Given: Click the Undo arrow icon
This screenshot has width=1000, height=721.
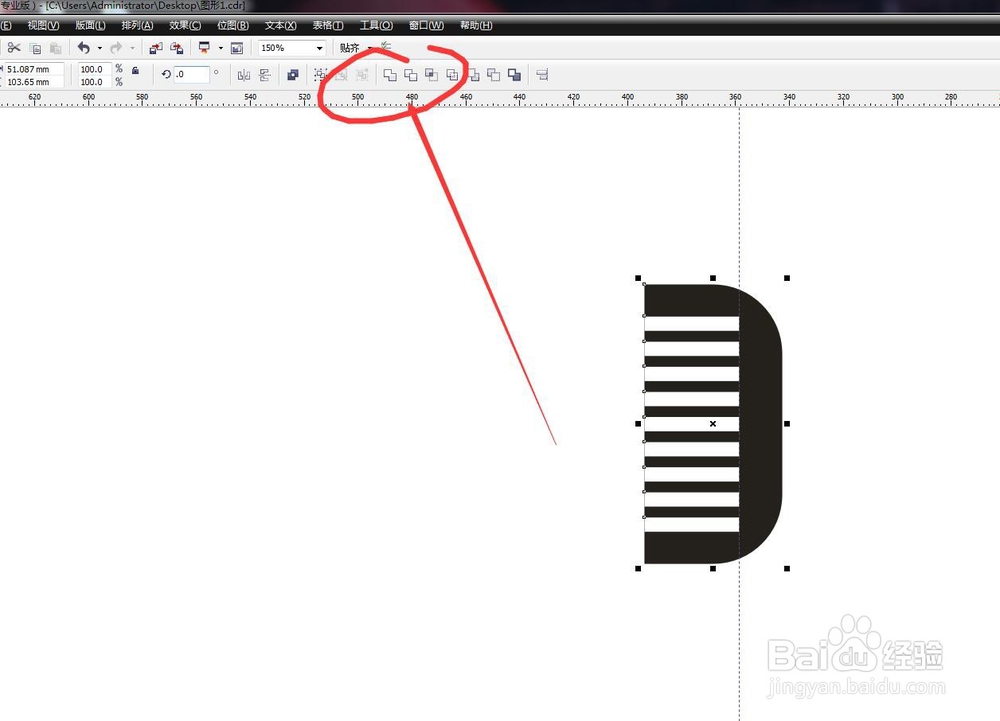Looking at the screenshot, I should tap(84, 48).
